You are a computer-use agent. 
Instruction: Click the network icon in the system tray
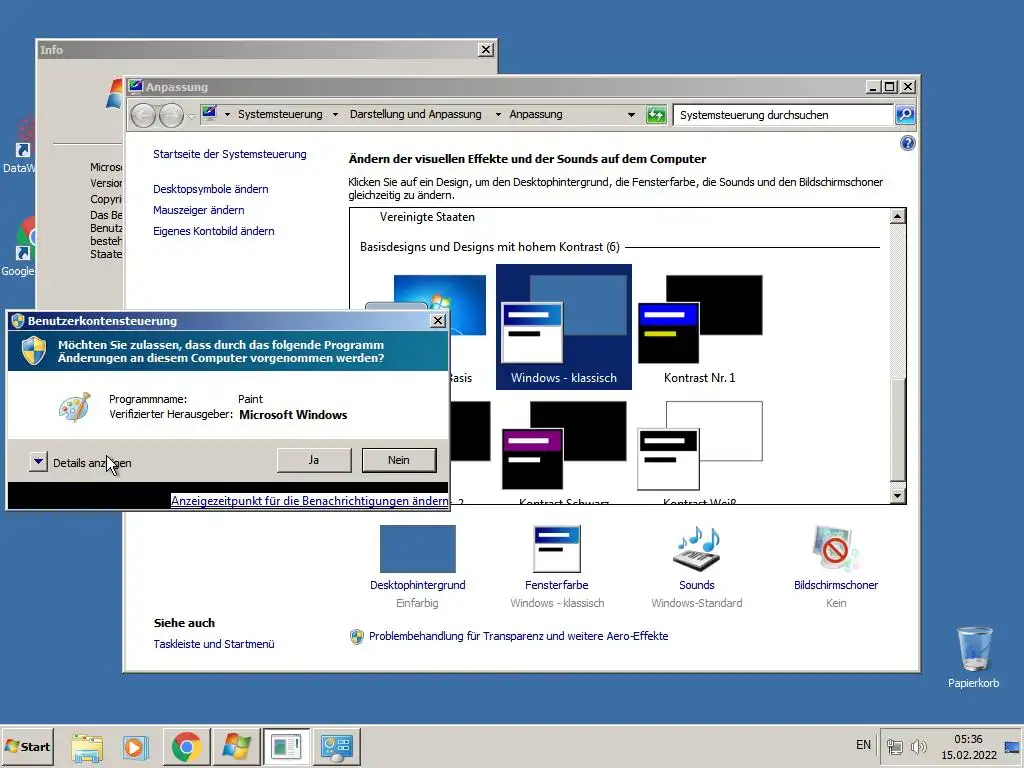click(x=895, y=746)
